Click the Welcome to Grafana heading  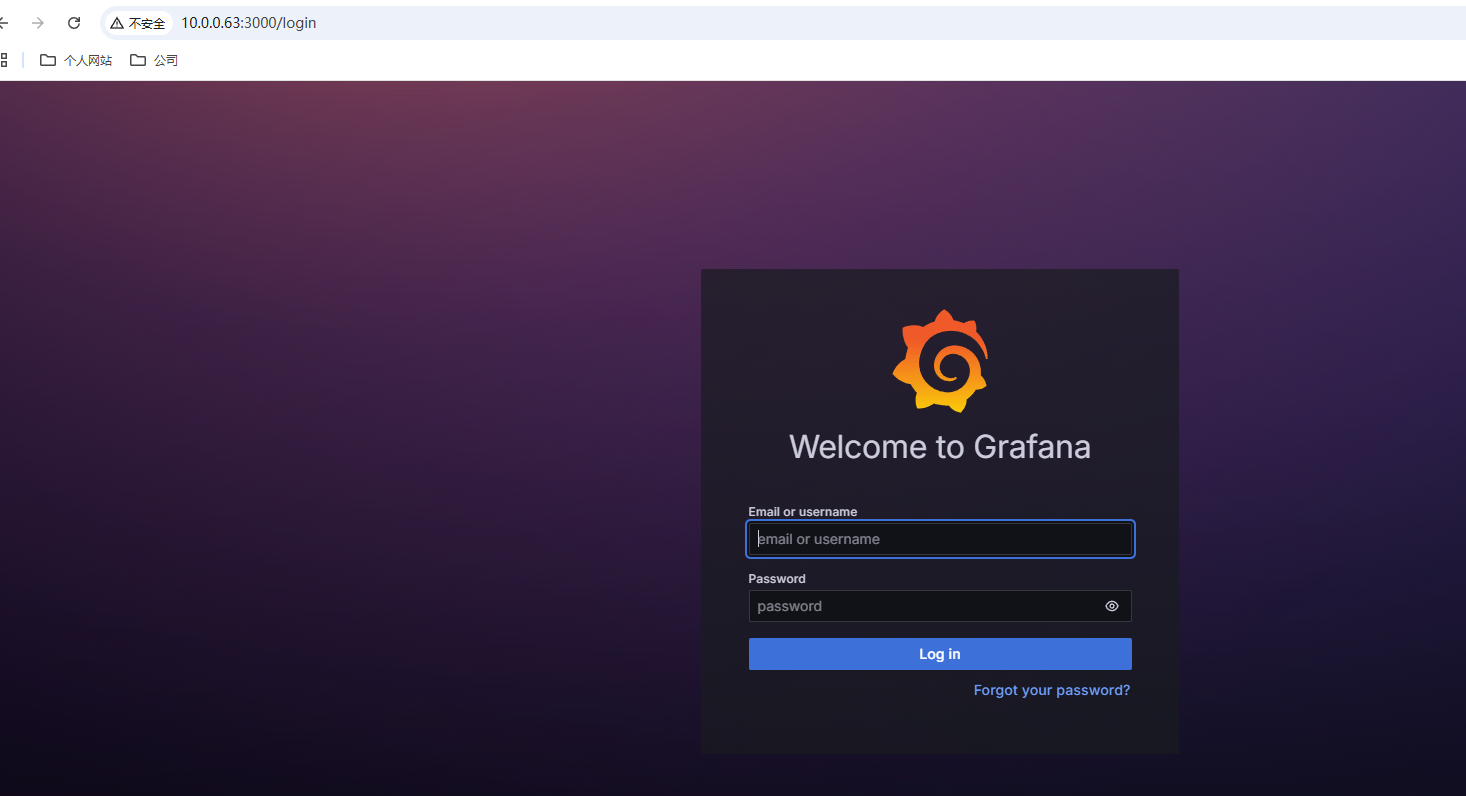[x=940, y=446]
